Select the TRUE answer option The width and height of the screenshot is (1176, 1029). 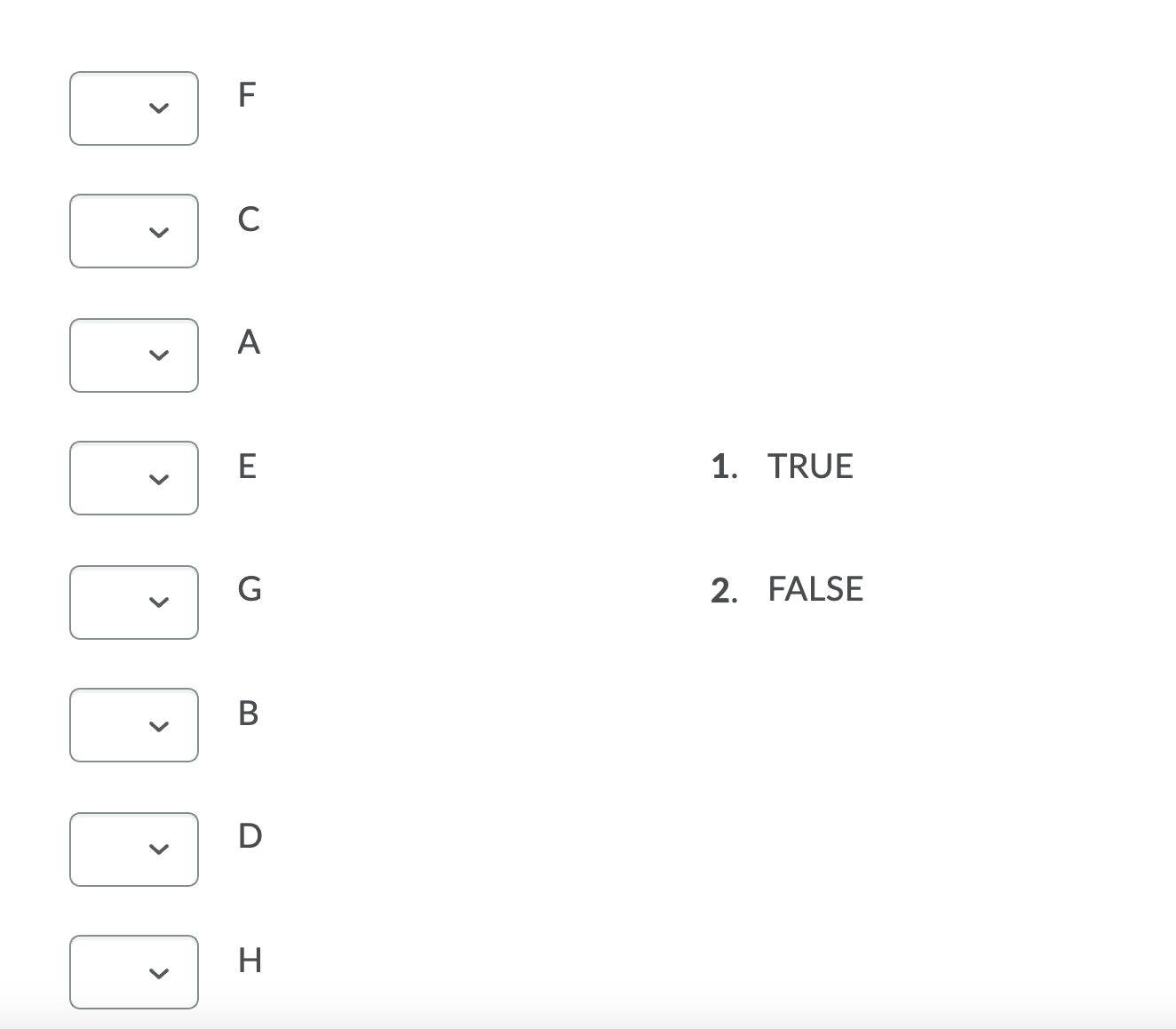tap(809, 466)
